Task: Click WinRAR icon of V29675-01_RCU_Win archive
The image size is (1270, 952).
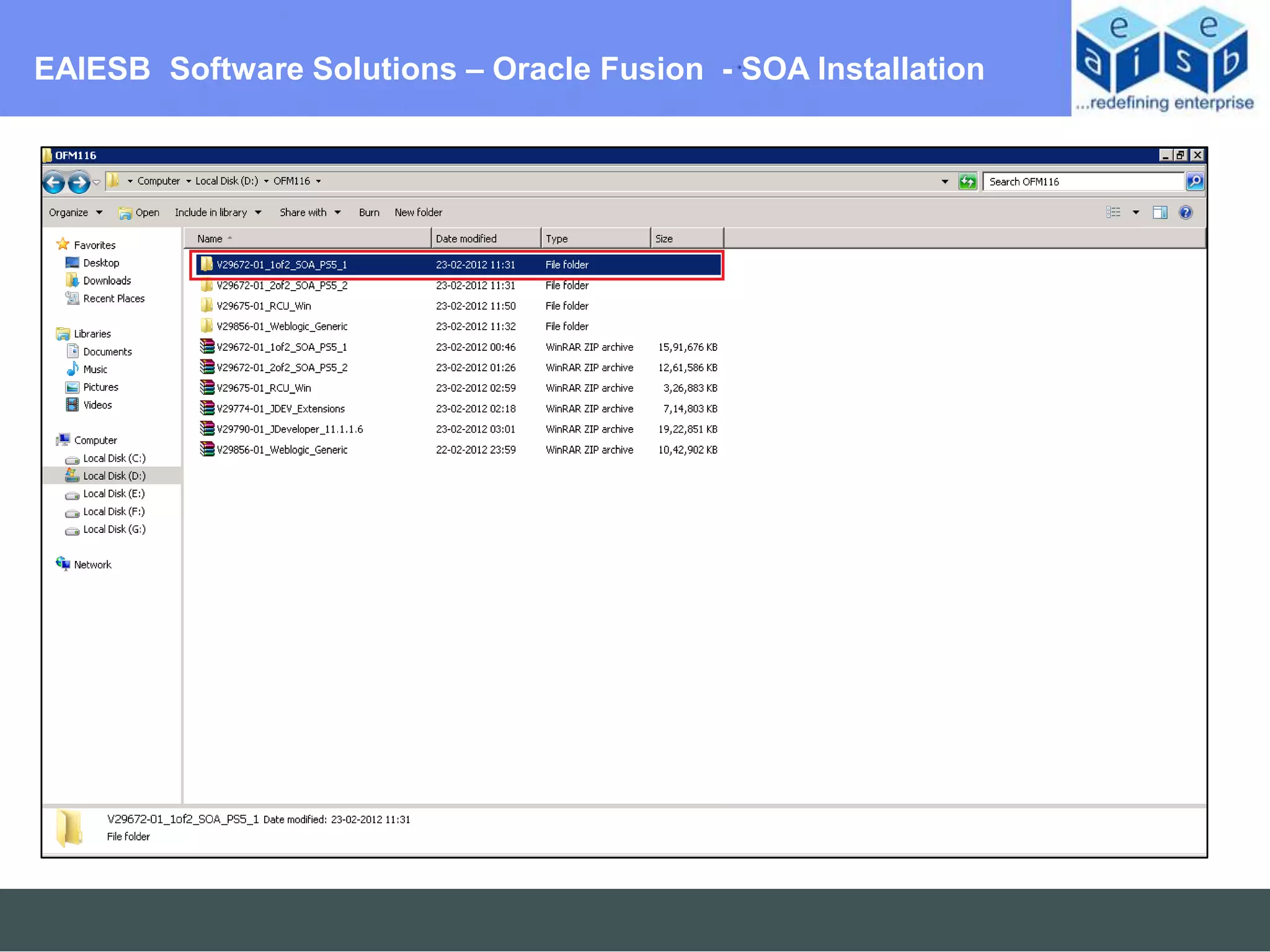Action: pos(206,388)
